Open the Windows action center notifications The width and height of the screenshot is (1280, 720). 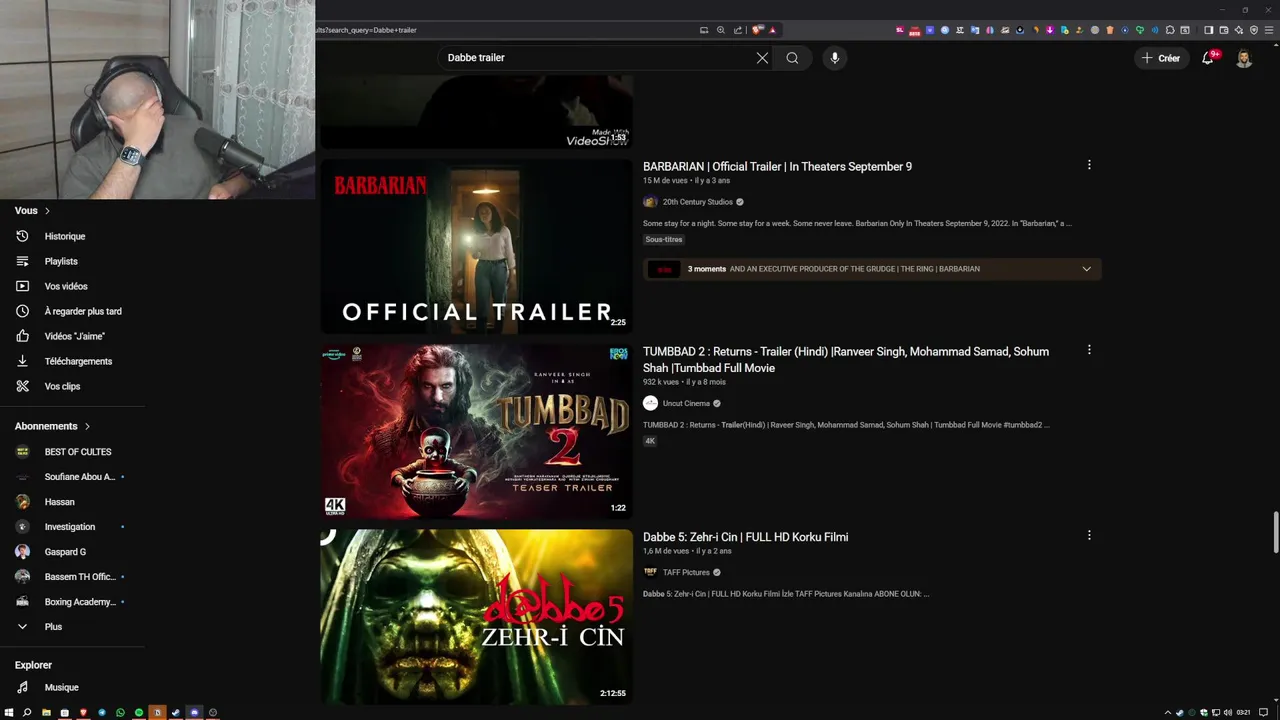(x=1263, y=713)
